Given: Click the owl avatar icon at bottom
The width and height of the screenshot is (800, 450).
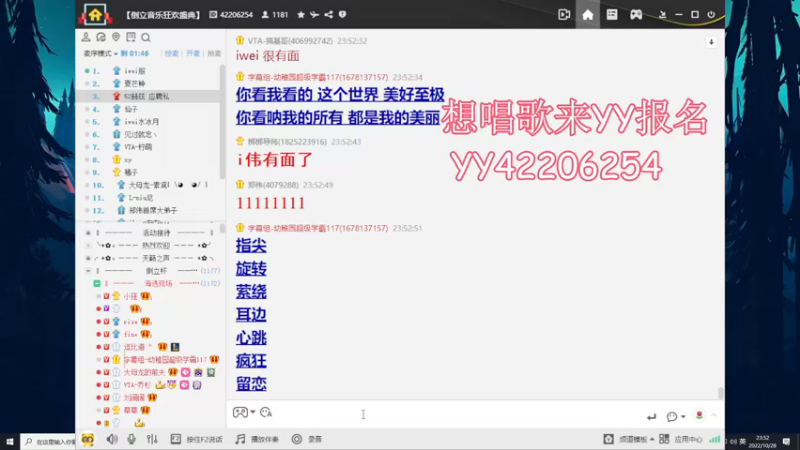Looking at the screenshot, I should (x=88, y=439).
